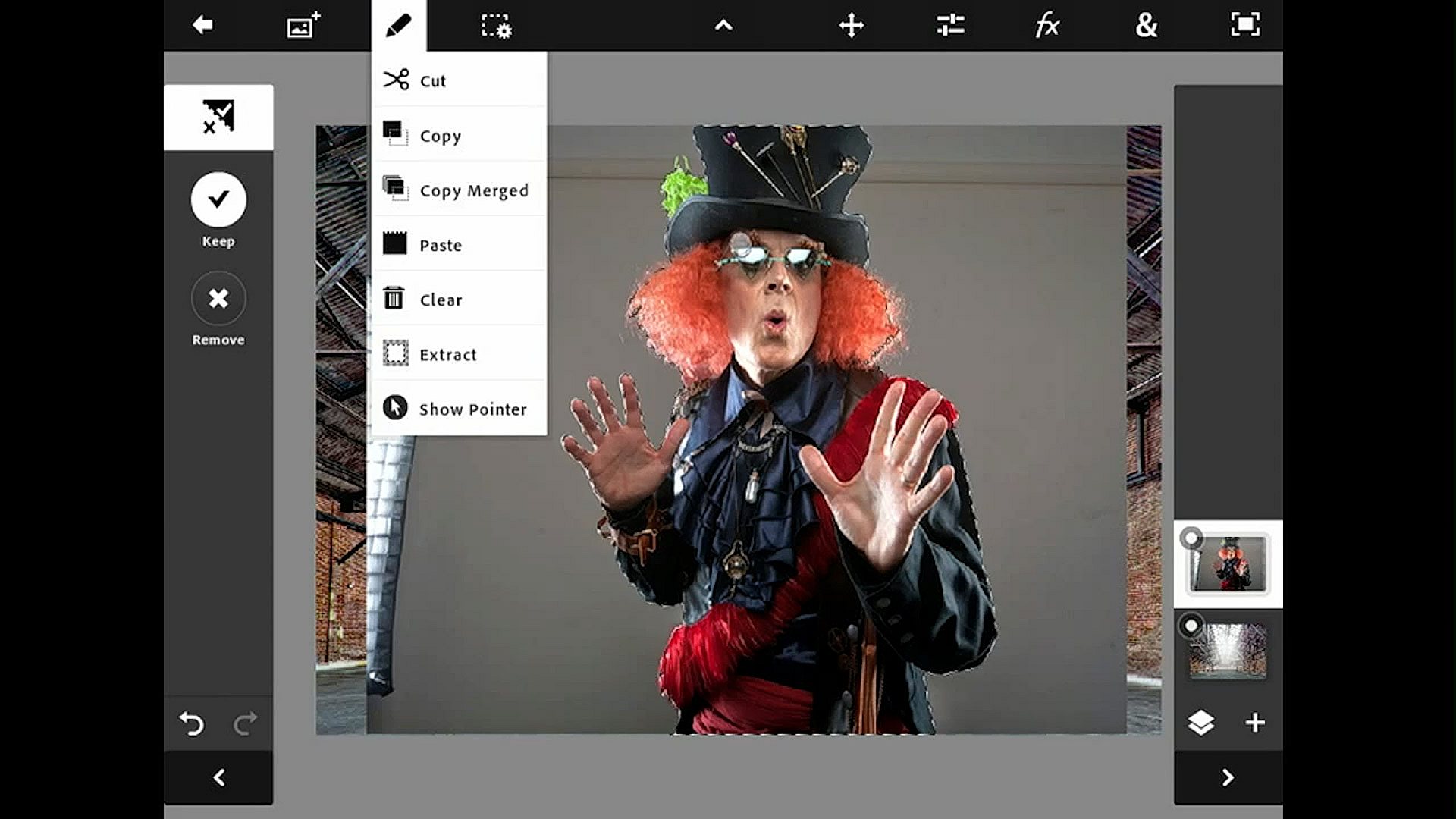Image resolution: width=1456 pixels, height=819 pixels.
Task: Expand the right layers panel
Action: pyautogui.click(x=1228, y=777)
